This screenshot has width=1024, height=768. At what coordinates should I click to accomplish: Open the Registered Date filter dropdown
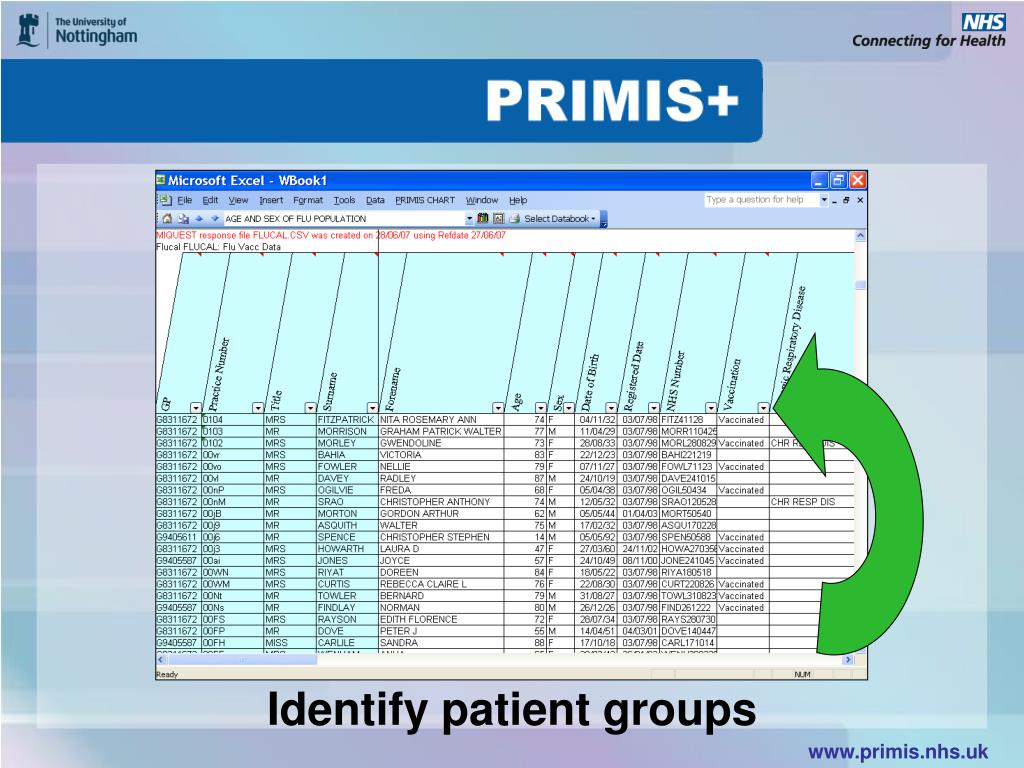pyautogui.click(x=654, y=408)
